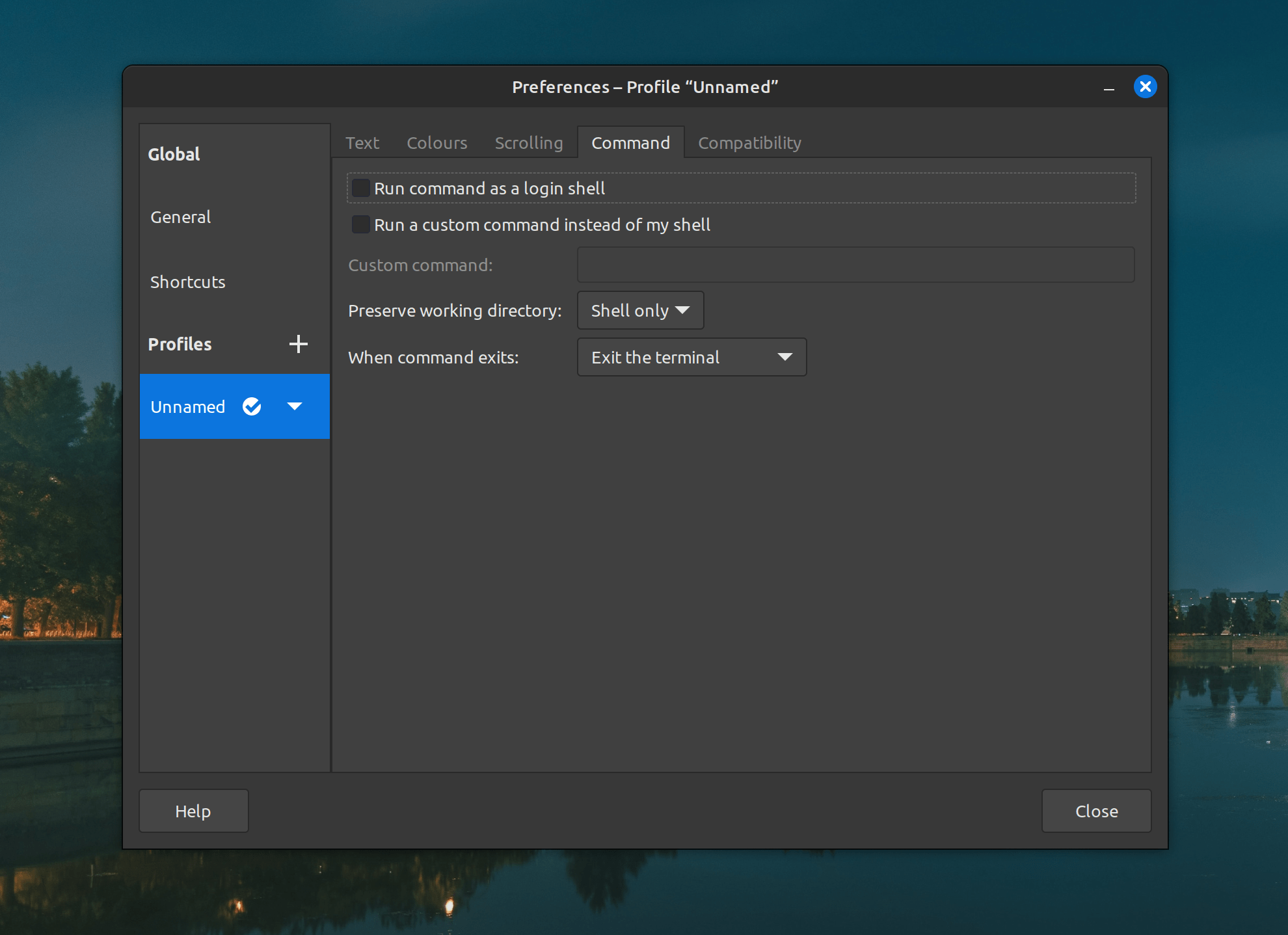Open the Preserve working directory dropdown
This screenshot has width=1288, height=935.
[639, 310]
